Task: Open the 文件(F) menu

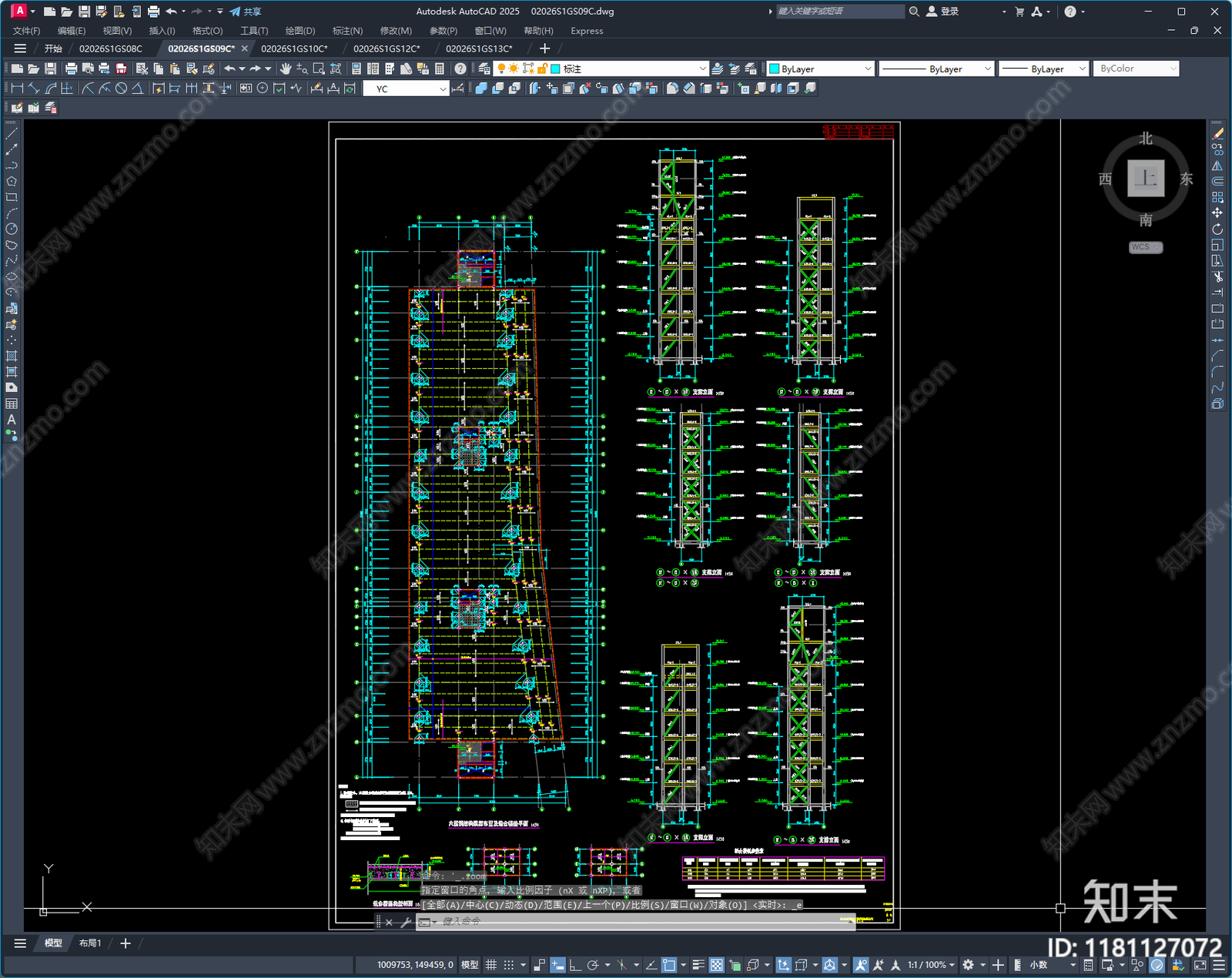Action: [26, 31]
